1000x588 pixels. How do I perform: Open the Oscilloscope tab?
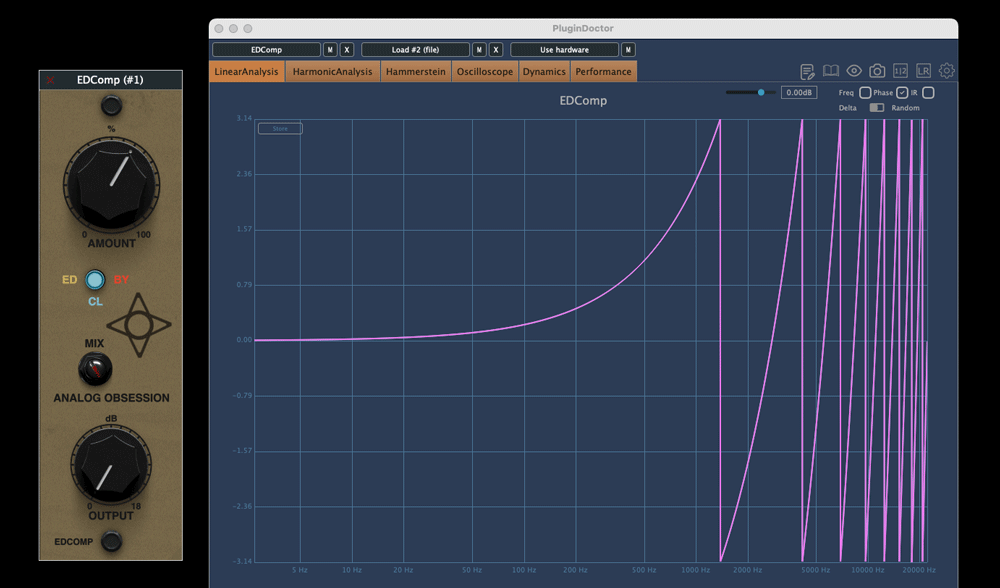coord(485,71)
